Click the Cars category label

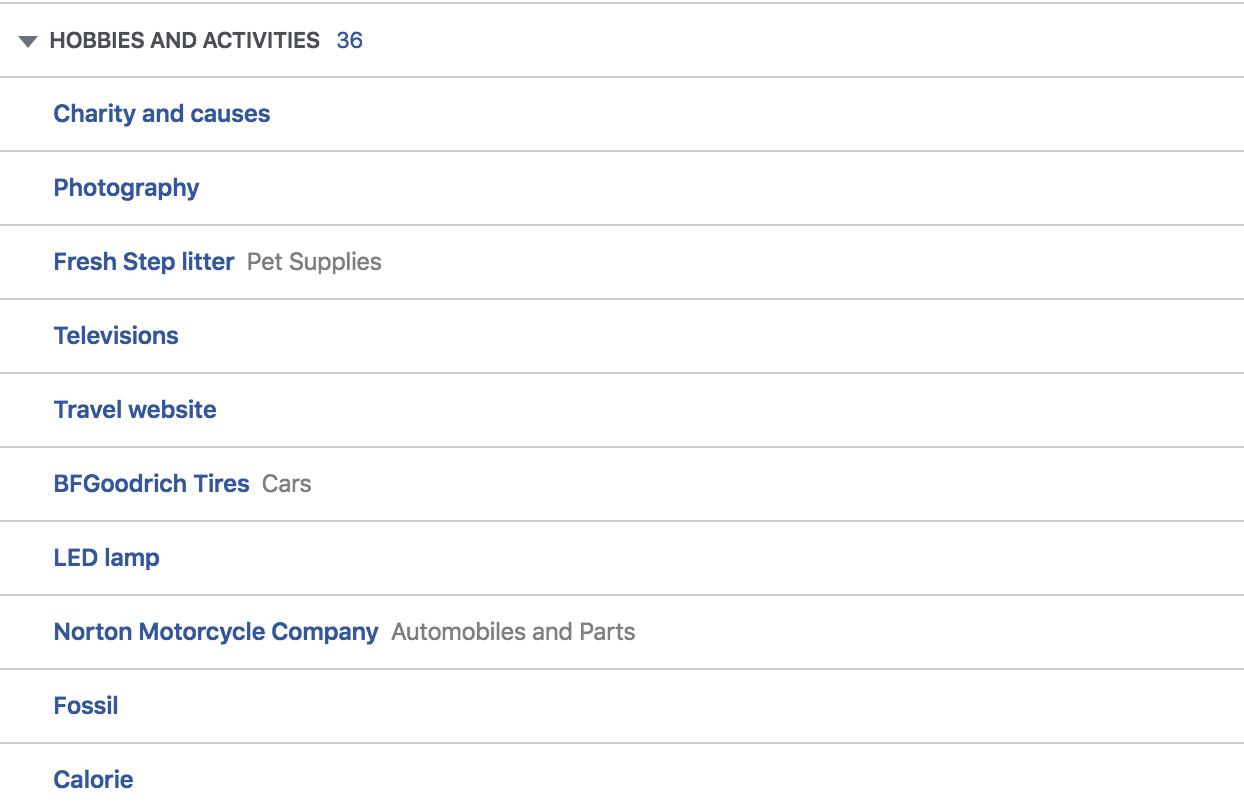pos(287,484)
